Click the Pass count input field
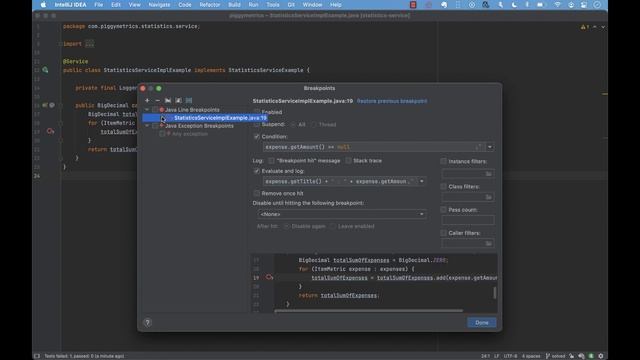The image size is (640, 360). point(468,220)
